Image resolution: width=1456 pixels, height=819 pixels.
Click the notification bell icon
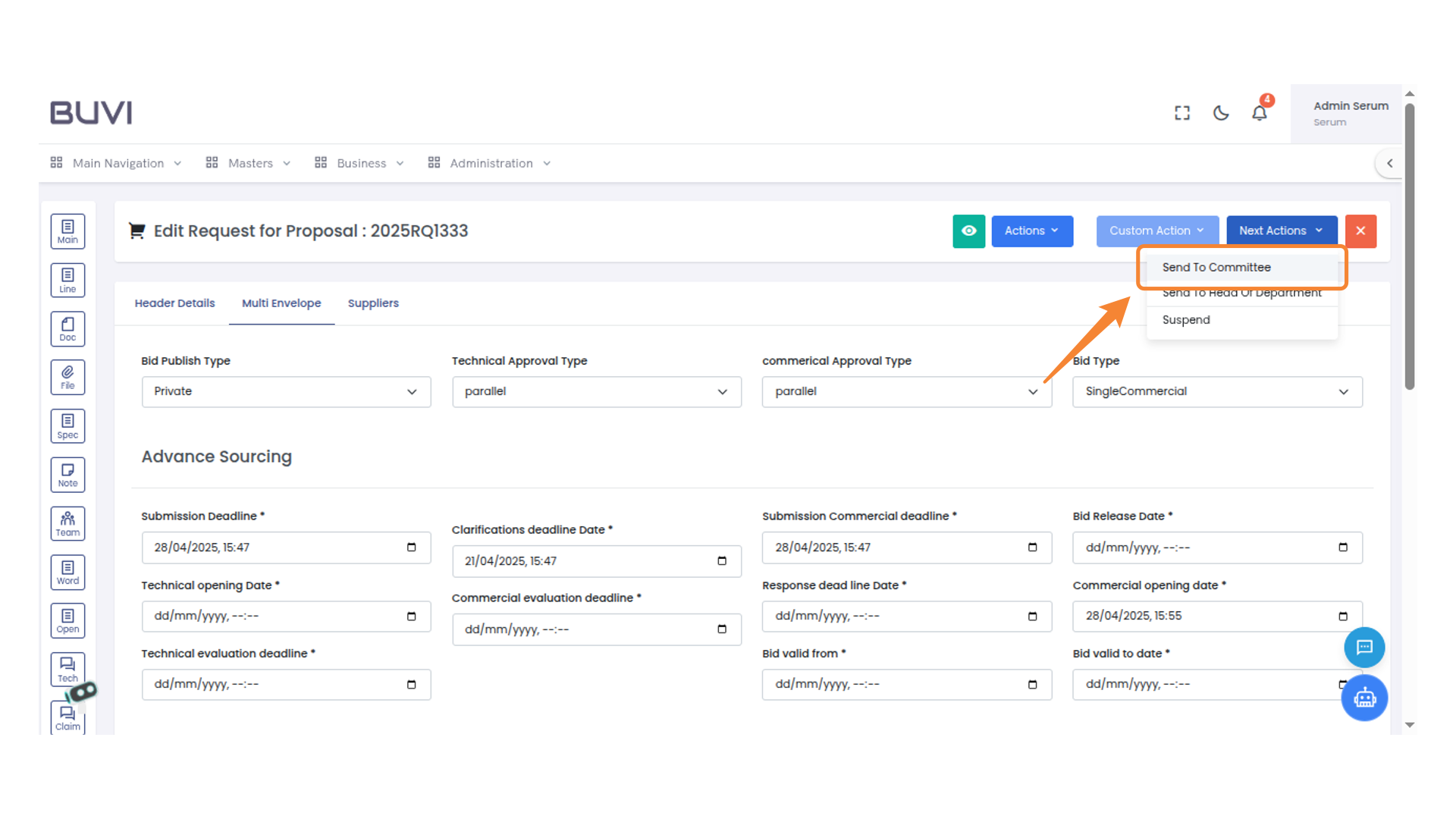click(1259, 113)
